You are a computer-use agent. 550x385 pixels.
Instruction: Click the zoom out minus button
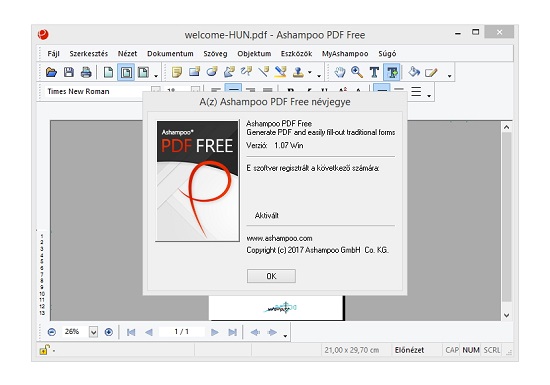pyautogui.click(x=52, y=332)
